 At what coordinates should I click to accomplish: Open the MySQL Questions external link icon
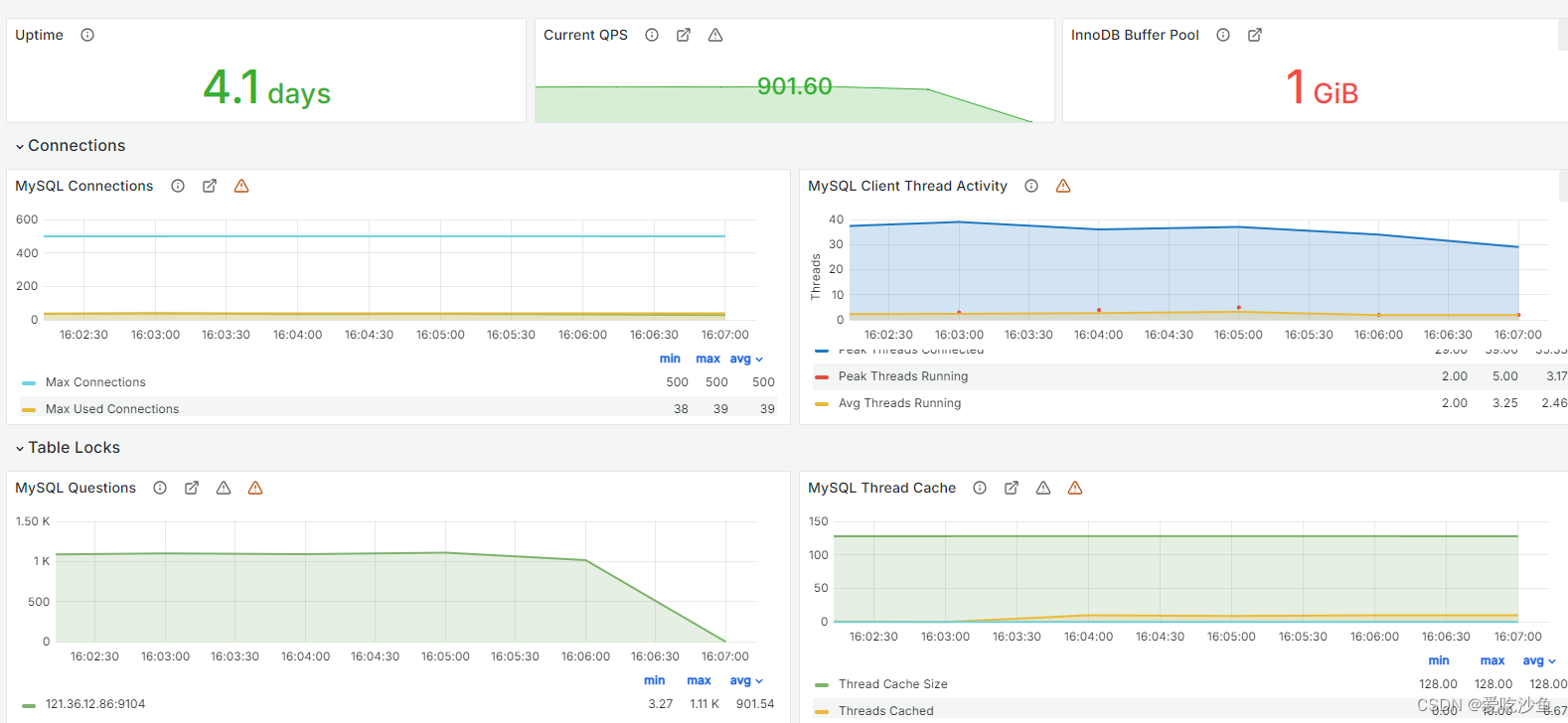click(192, 488)
